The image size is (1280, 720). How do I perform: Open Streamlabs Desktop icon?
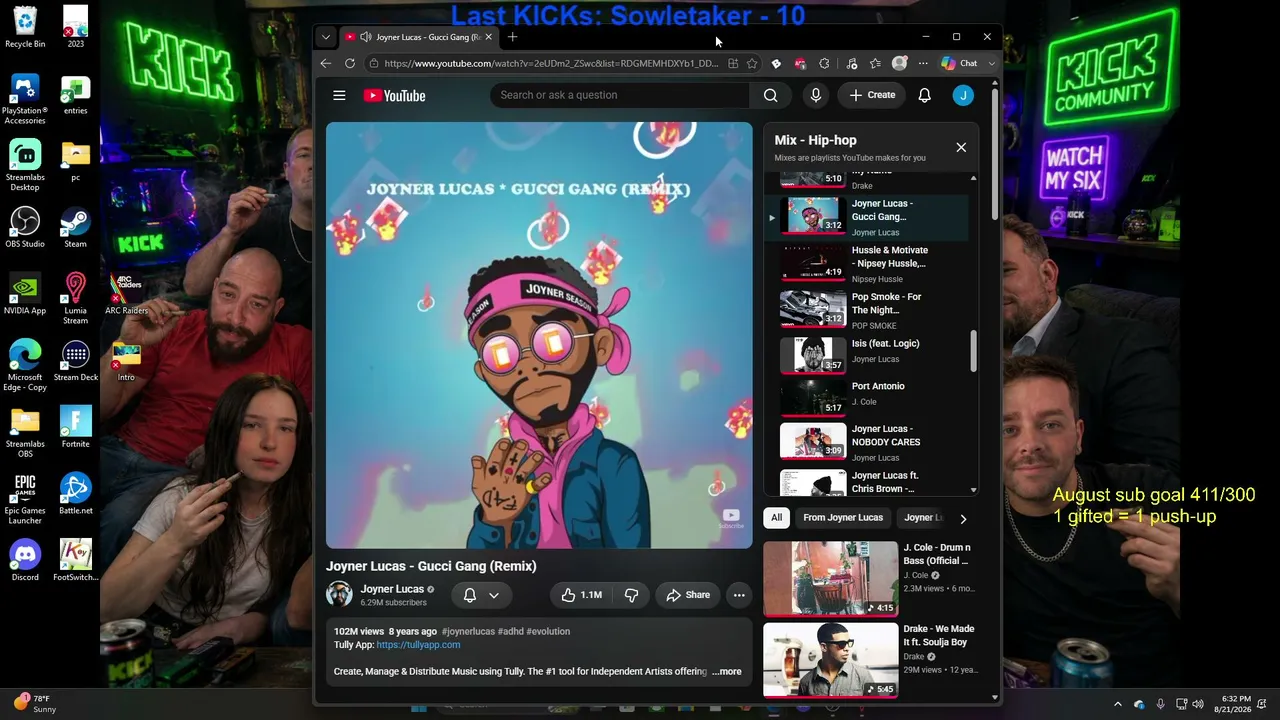(25, 165)
